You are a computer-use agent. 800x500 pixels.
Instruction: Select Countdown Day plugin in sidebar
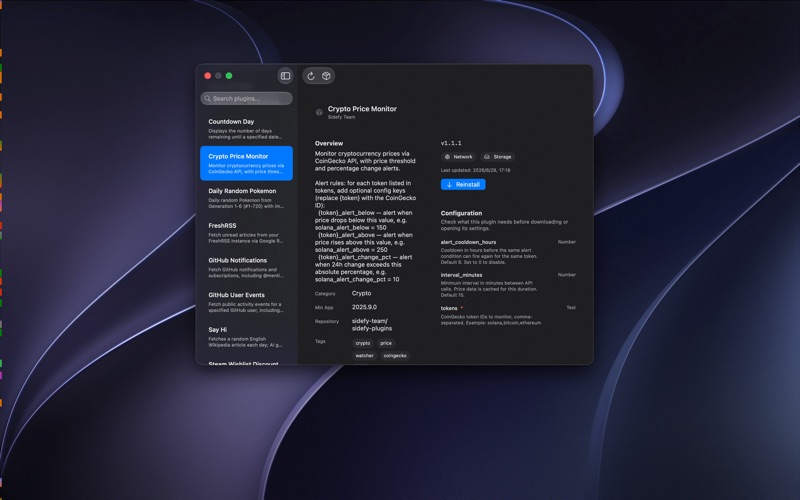[246, 129]
